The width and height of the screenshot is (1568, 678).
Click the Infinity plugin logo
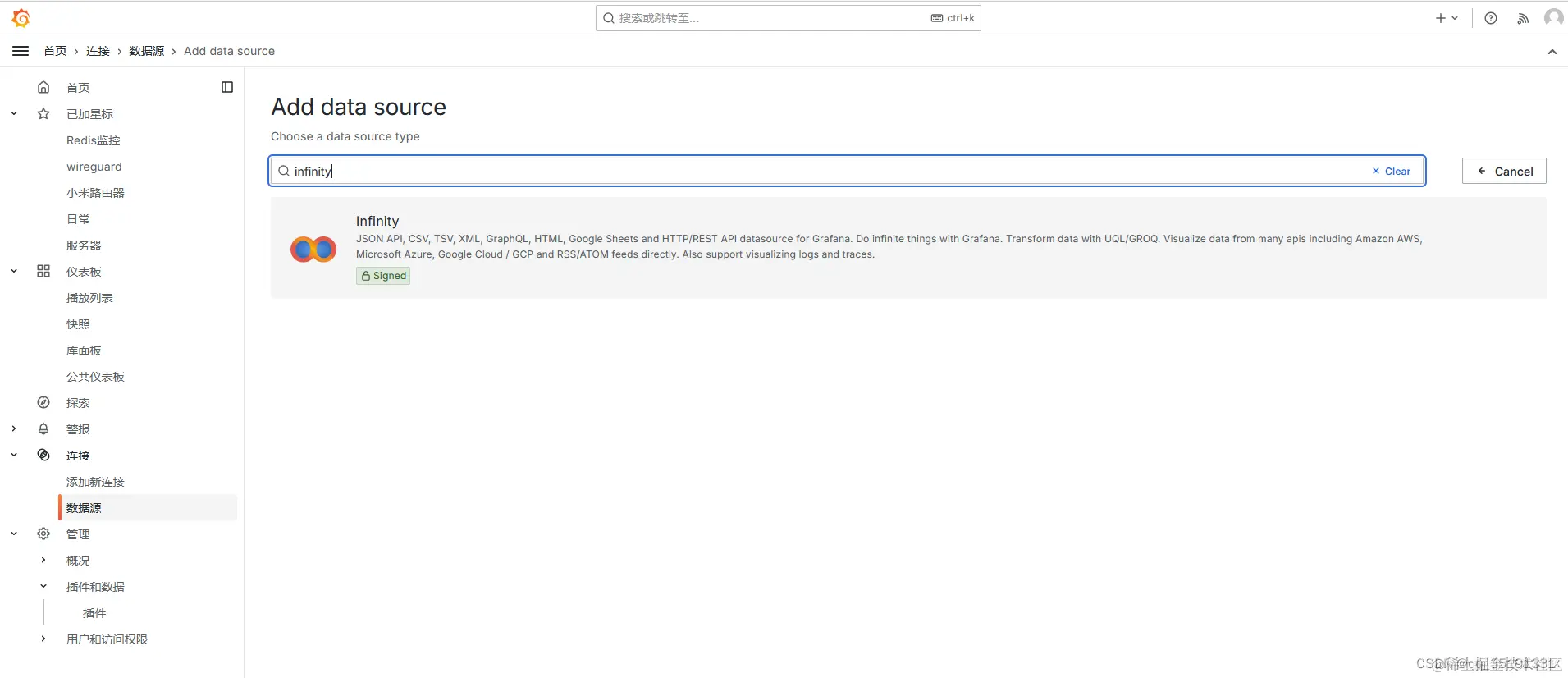pos(313,249)
